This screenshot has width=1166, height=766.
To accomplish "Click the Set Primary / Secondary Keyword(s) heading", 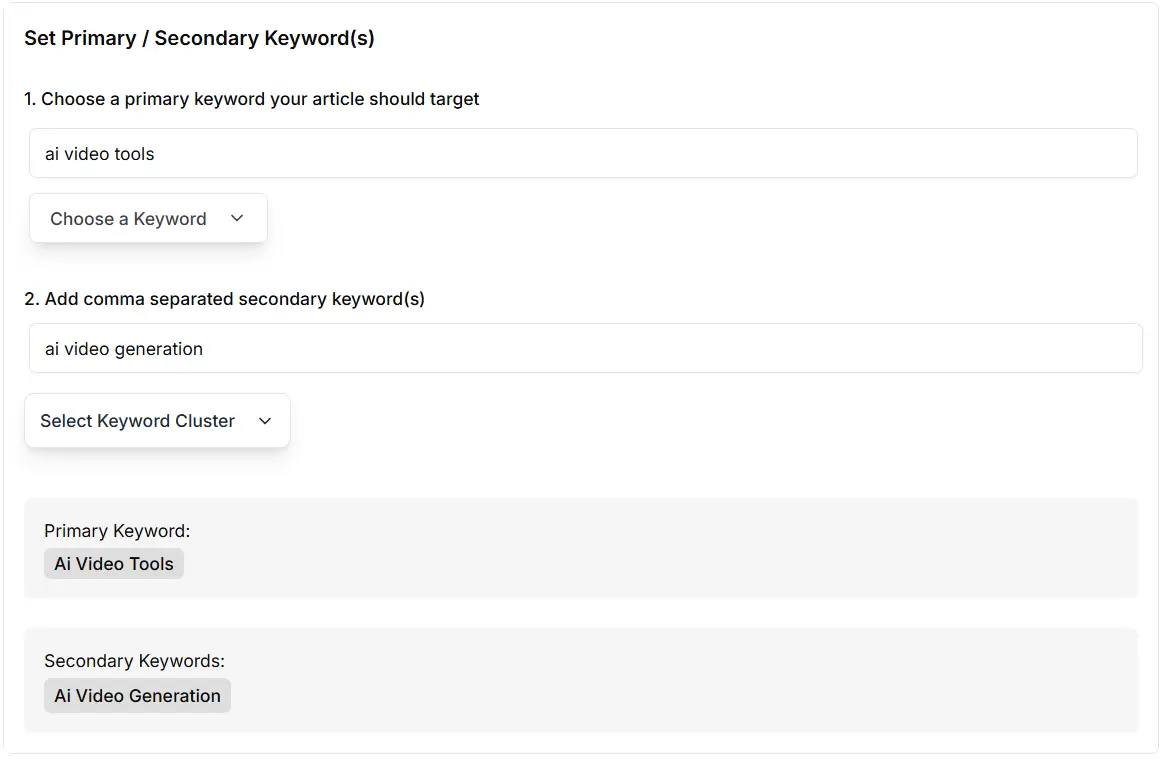I will pyautogui.click(x=198, y=38).
